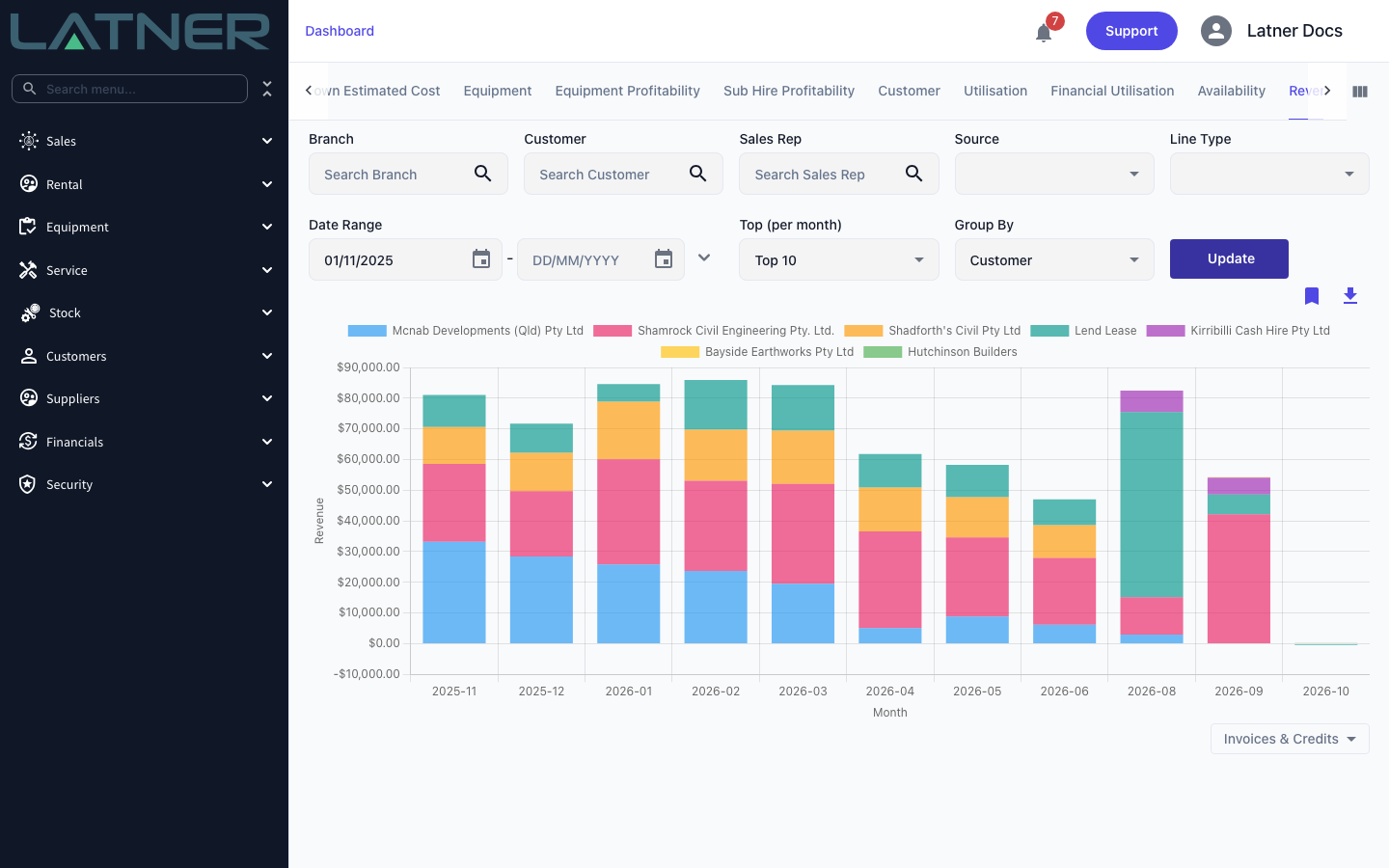Click the Search Branch magnifier icon
This screenshot has width=1389, height=868.
point(483,174)
